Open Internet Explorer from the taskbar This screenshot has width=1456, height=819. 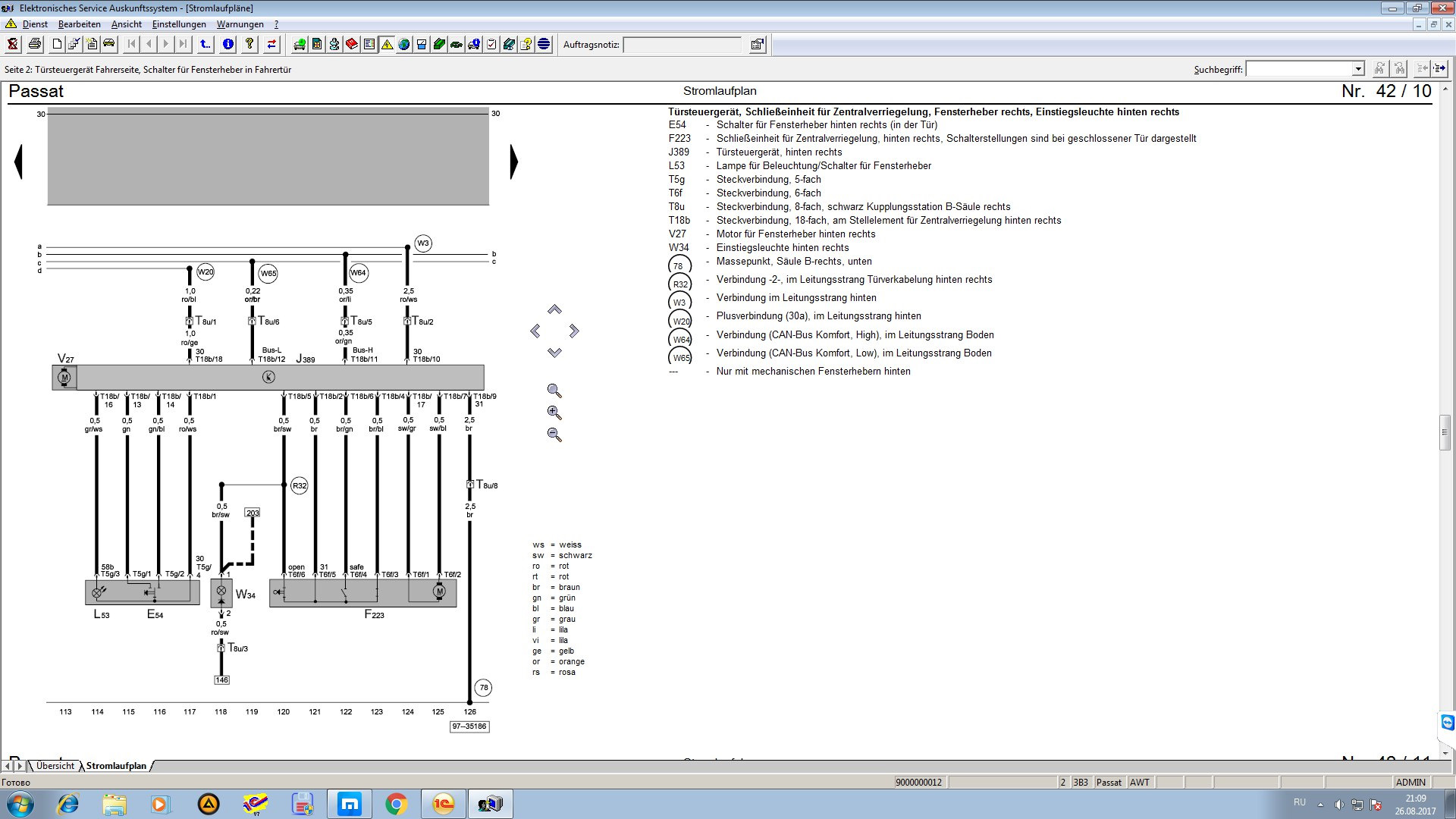click(x=67, y=804)
